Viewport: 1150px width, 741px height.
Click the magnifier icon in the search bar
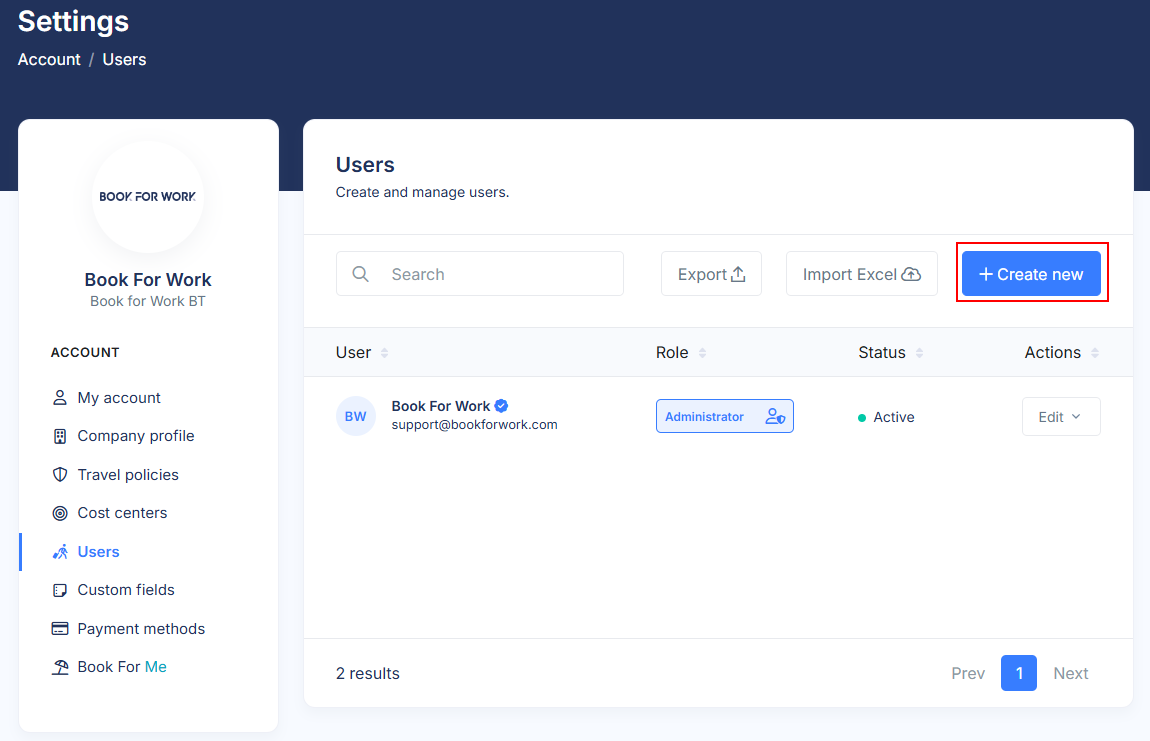point(360,273)
